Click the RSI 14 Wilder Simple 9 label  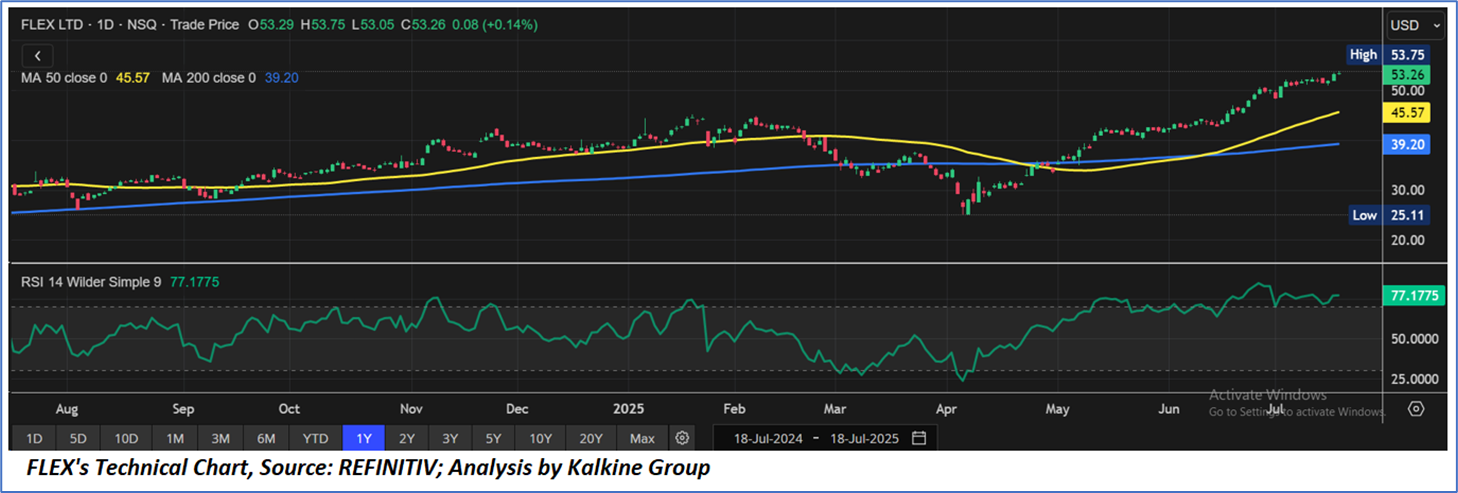(91, 282)
